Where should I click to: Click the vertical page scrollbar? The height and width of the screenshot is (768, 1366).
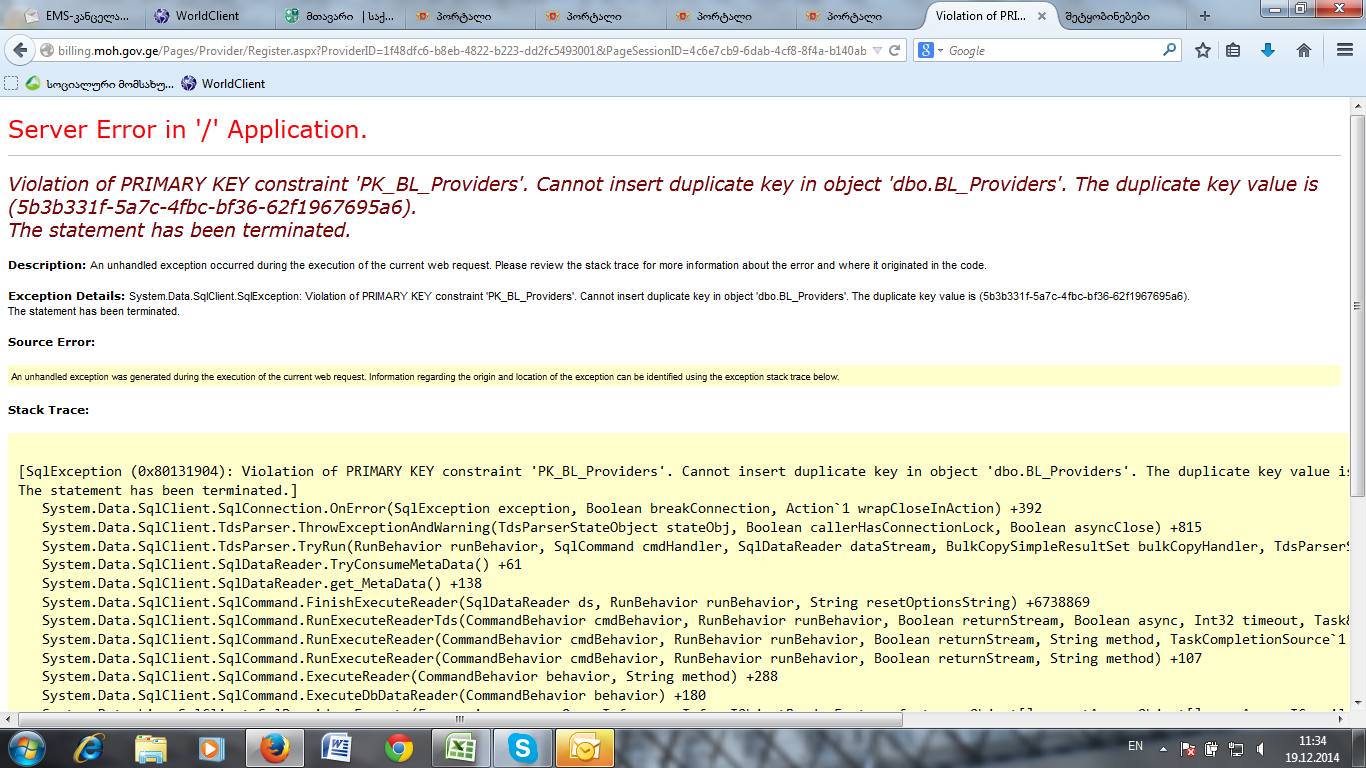pyautogui.click(x=1357, y=400)
